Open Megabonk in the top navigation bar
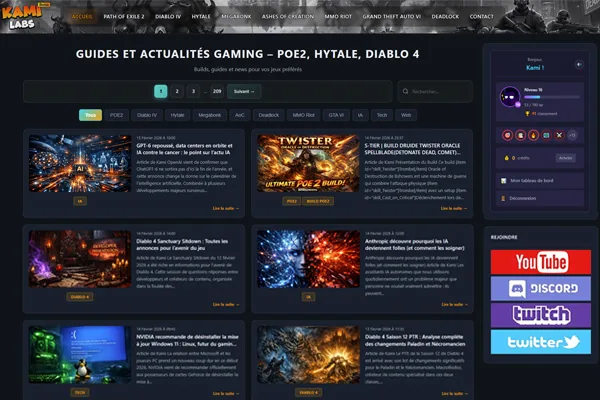Image resolution: width=600 pixels, height=400 pixels. click(x=236, y=16)
